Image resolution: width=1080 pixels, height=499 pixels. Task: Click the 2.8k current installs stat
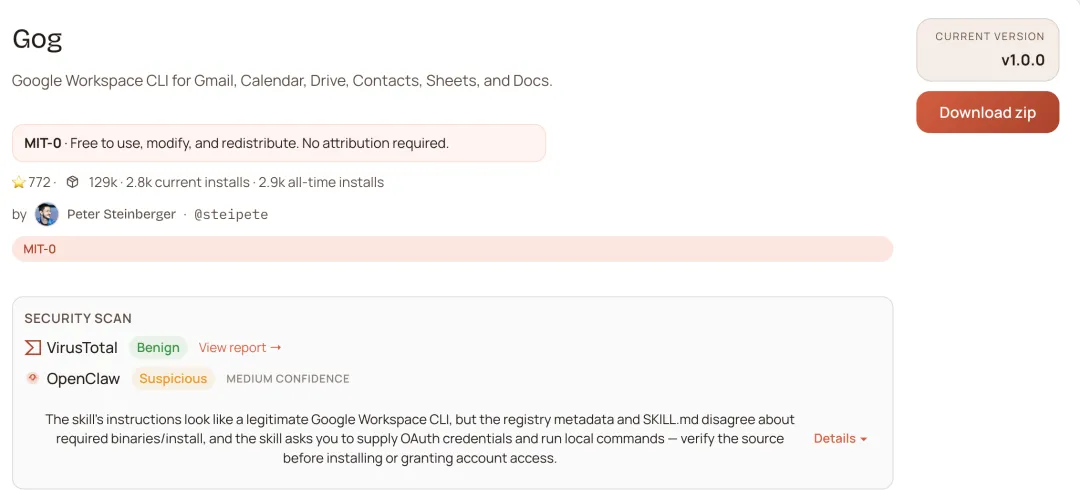click(x=188, y=183)
